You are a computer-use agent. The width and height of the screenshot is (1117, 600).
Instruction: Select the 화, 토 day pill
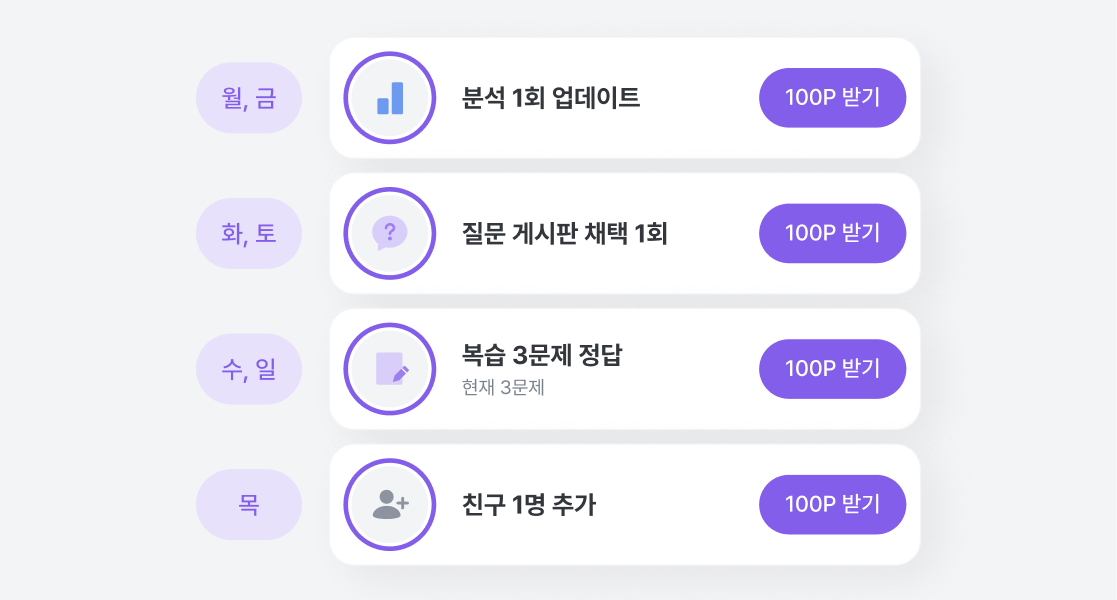pyautogui.click(x=249, y=233)
